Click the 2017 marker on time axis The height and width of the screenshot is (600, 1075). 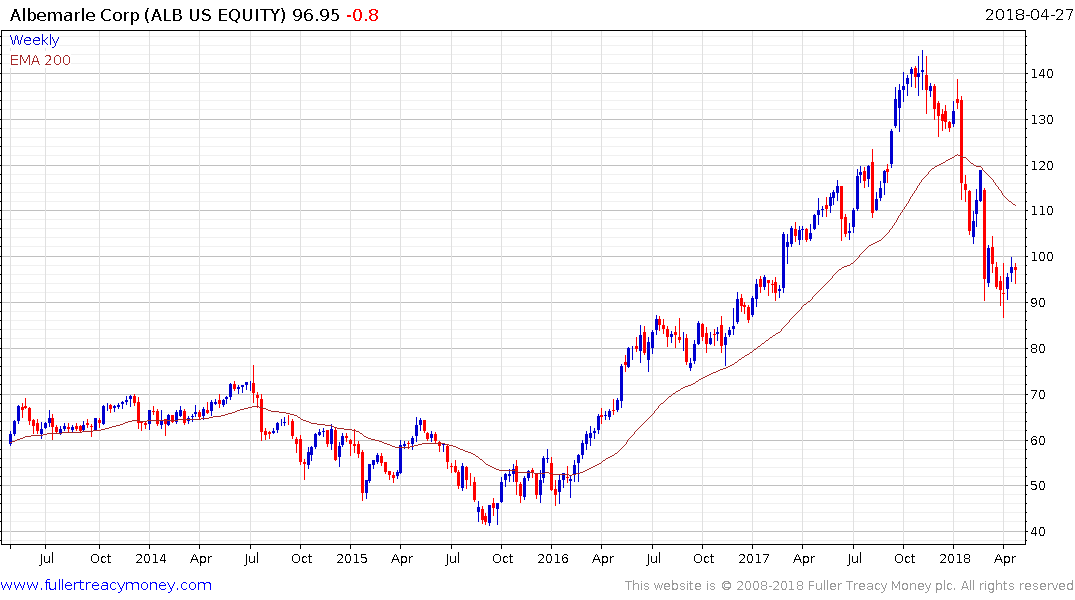[x=753, y=558]
